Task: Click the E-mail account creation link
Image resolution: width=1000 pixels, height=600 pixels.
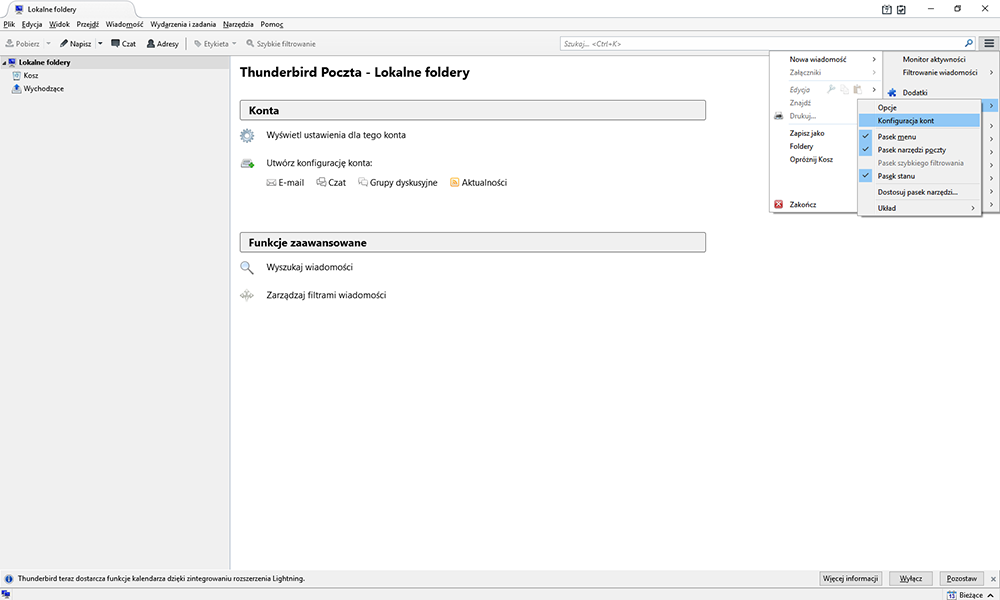Action: pyautogui.click(x=285, y=182)
